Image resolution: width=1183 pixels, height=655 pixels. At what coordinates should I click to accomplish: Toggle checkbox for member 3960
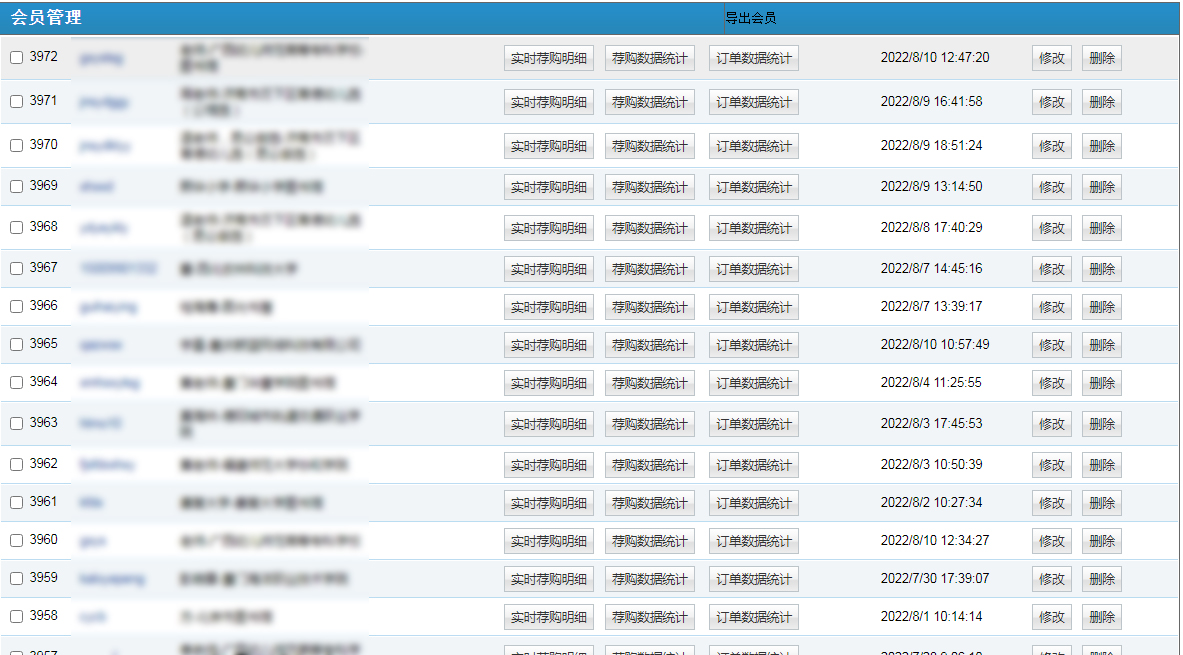click(16, 541)
